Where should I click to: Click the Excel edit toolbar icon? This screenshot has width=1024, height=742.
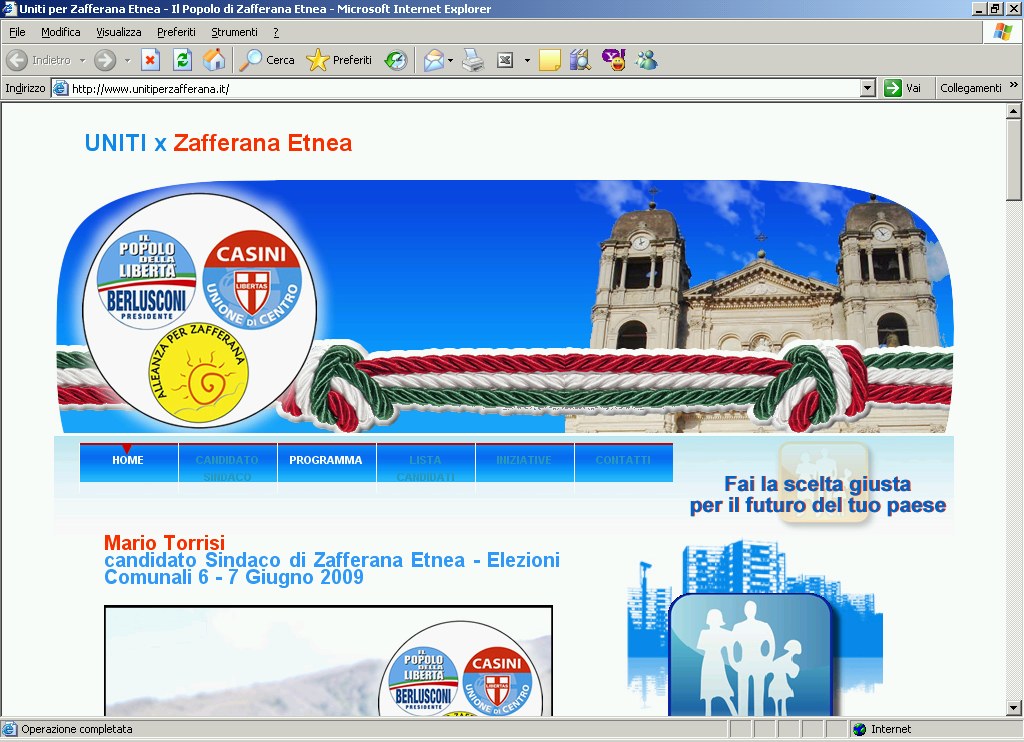tap(505, 60)
